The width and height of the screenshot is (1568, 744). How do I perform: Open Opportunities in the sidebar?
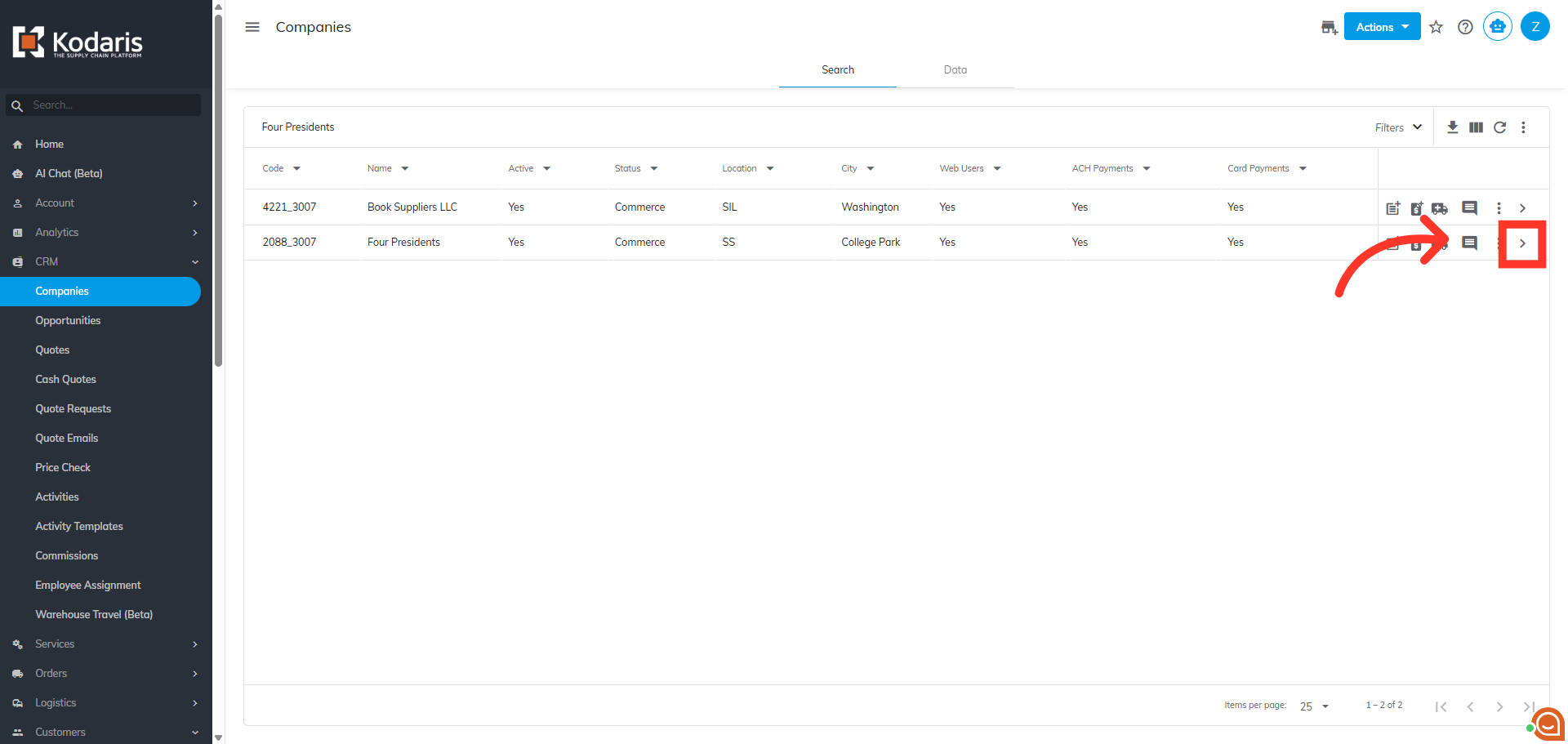68,321
